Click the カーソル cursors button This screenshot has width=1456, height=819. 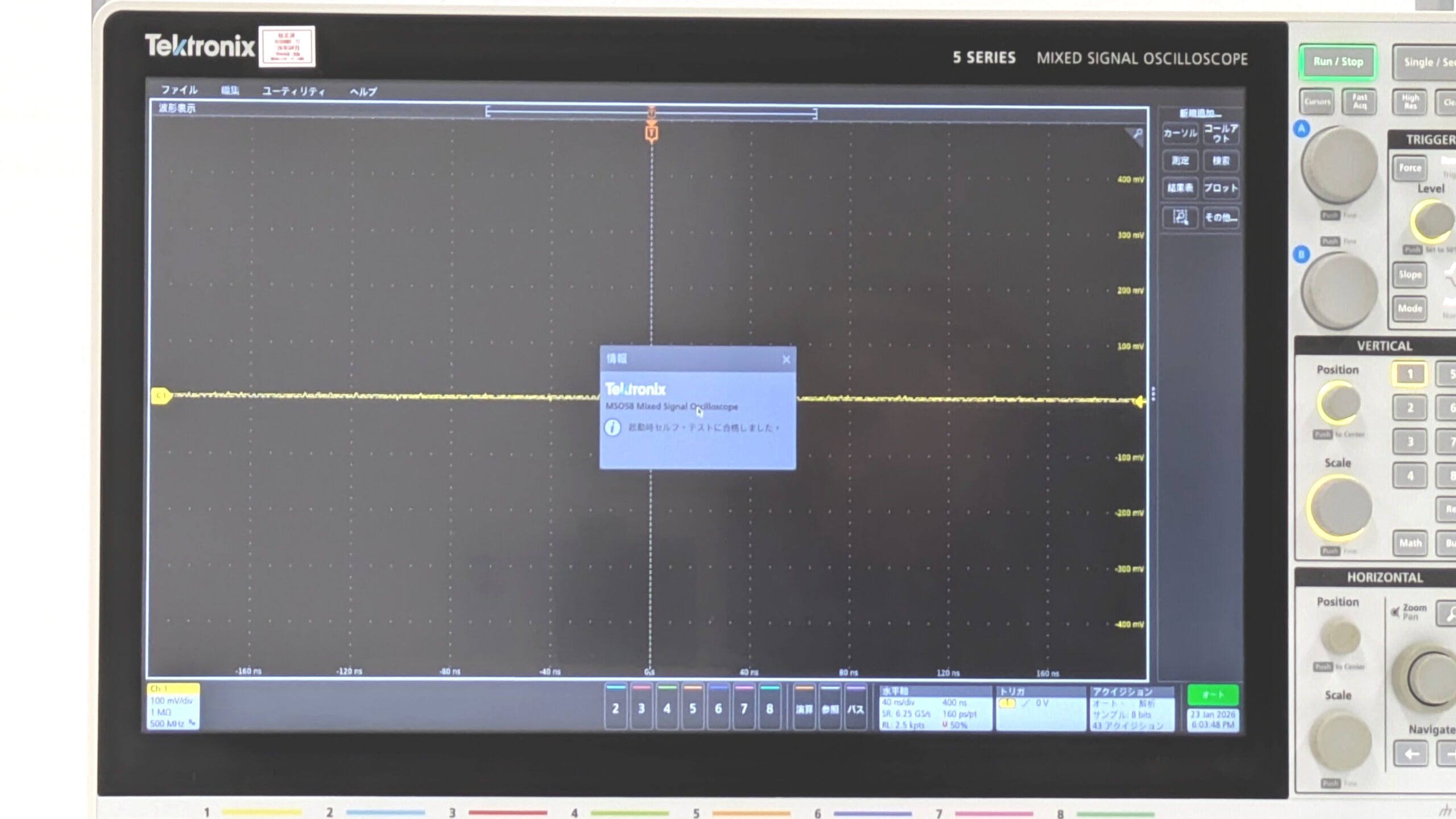pos(1180,133)
